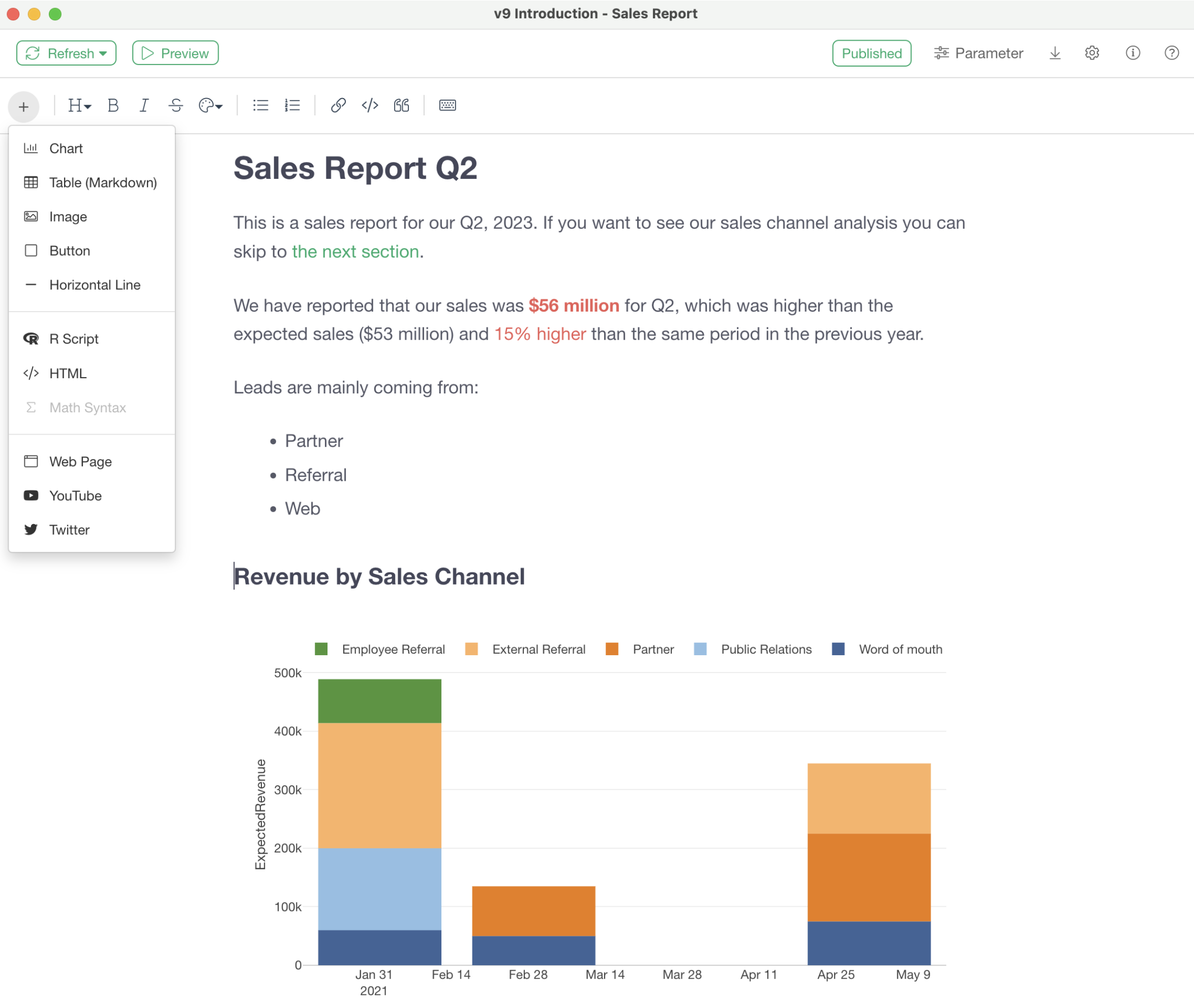
Task: Toggle Employee Referral legend swatch
Action: tap(321, 649)
